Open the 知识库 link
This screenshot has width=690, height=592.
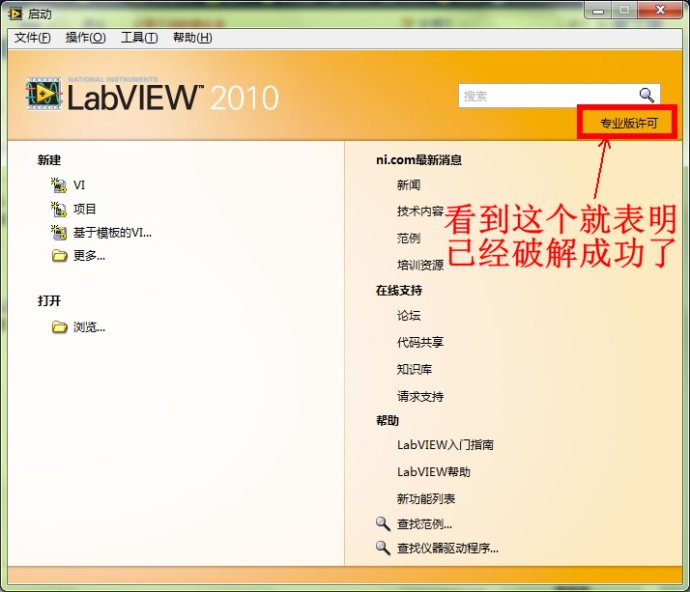tap(414, 369)
